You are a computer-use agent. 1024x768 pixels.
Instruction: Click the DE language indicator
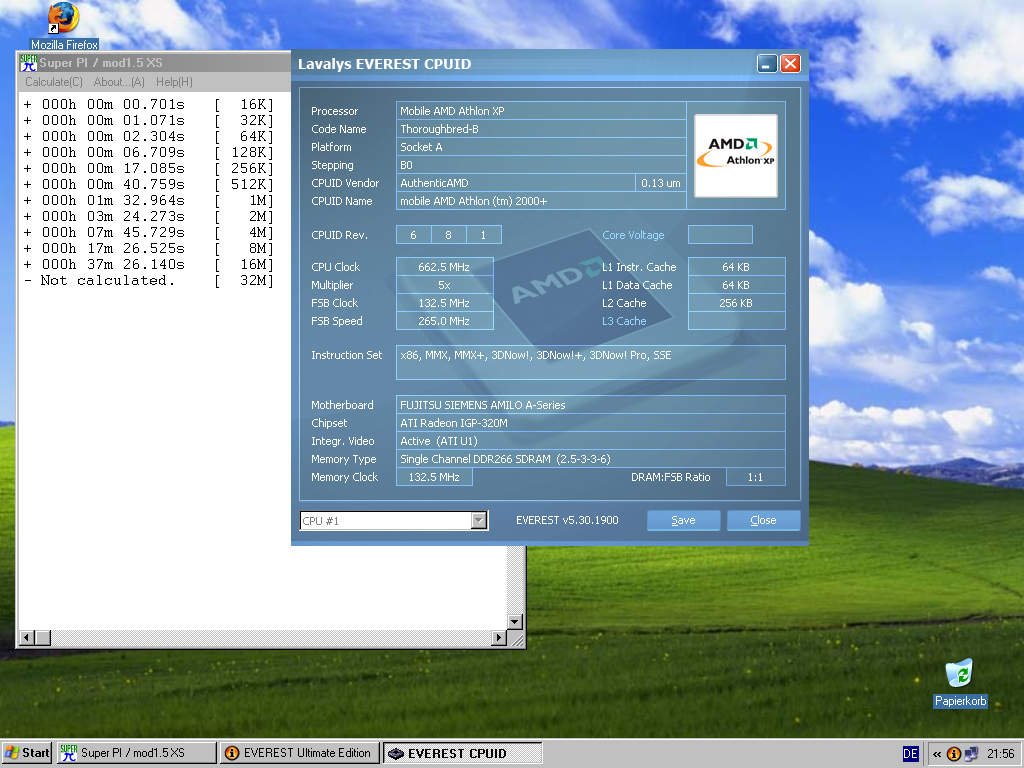click(x=910, y=754)
